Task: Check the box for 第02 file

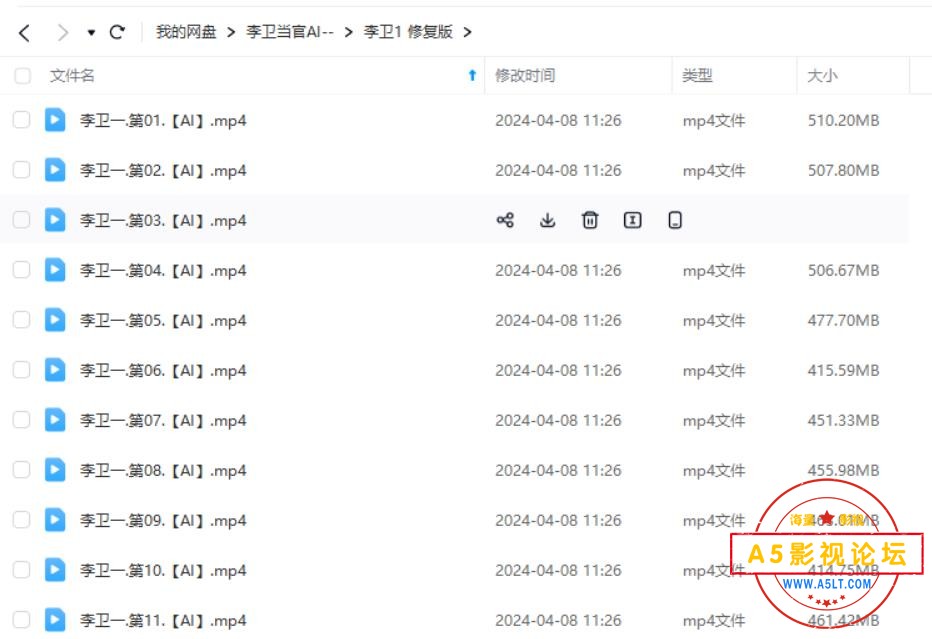Action: point(21,169)
